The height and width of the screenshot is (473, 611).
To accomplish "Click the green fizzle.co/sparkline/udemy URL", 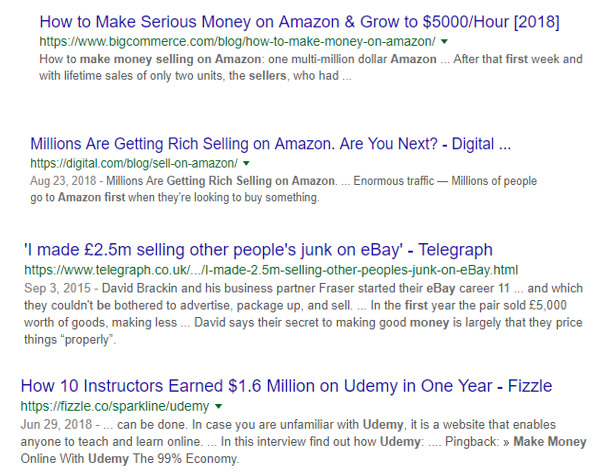I will (x=115, y=406).
